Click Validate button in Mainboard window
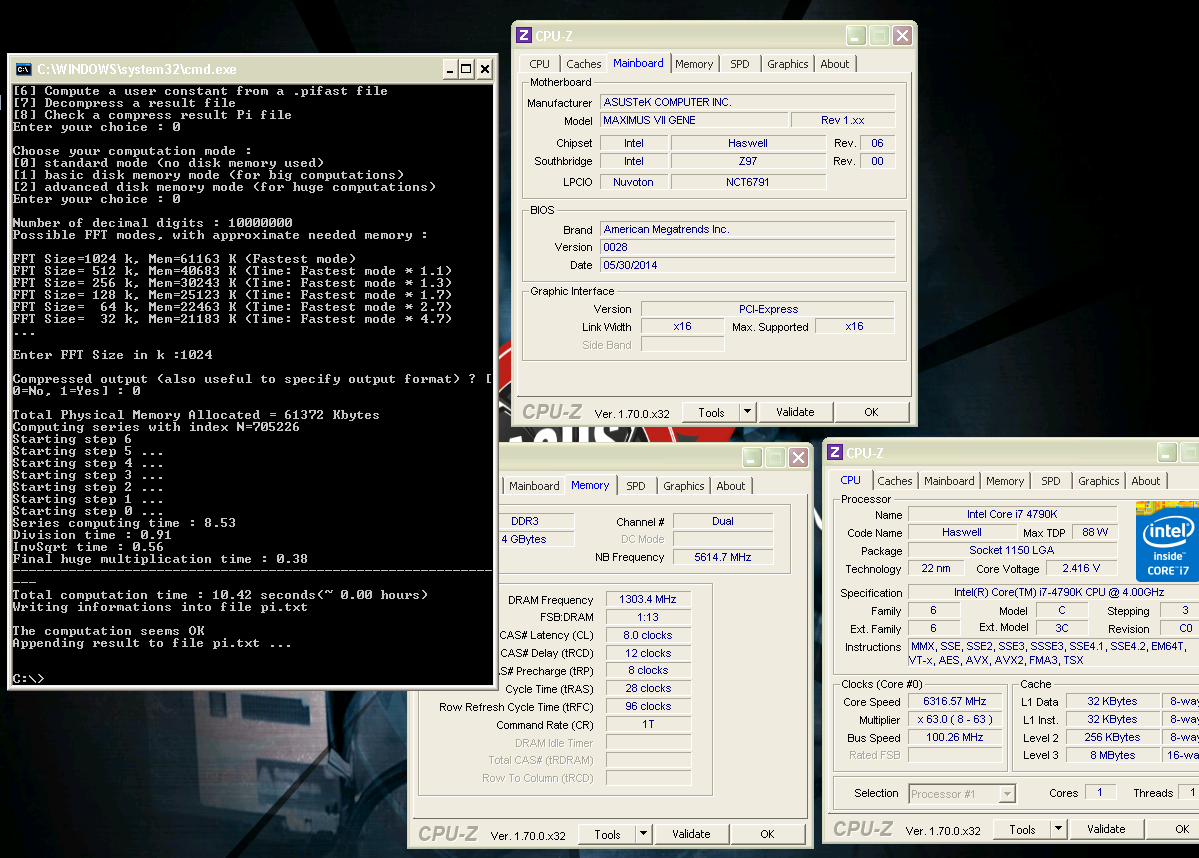 pos(795,412)
